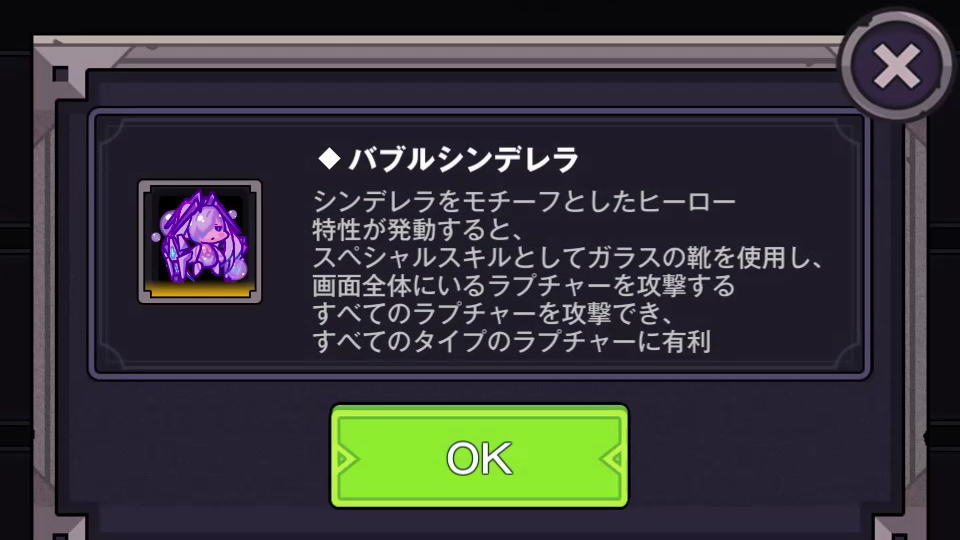The height and width of the screenshot is (540, 960).
Task: Click the dark square rivet on frame's top-left corner
Action: coord(61,75)
